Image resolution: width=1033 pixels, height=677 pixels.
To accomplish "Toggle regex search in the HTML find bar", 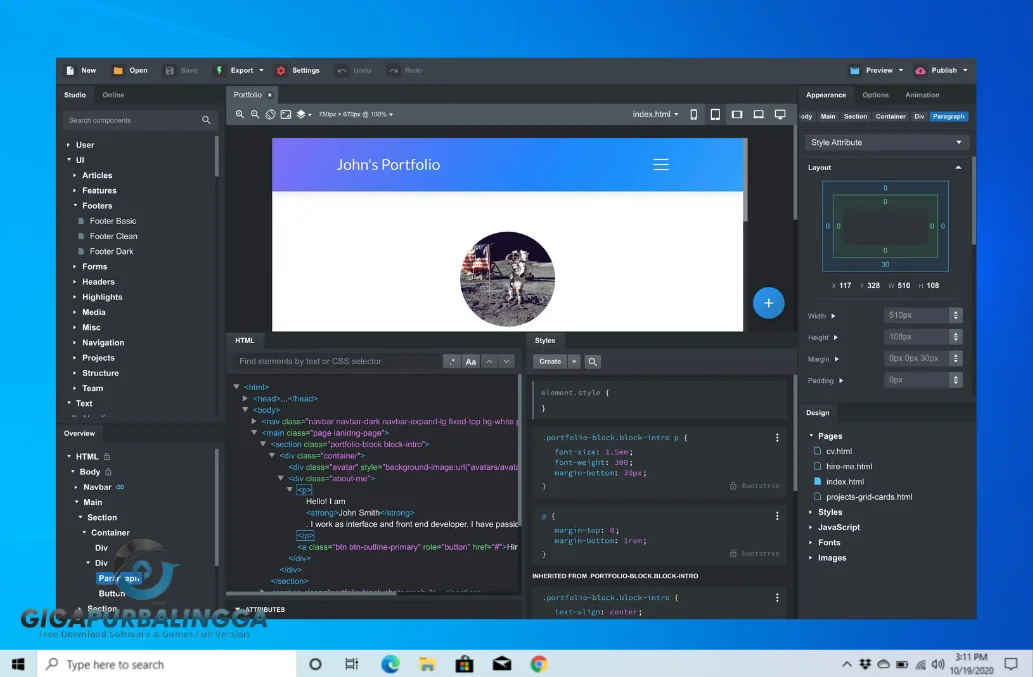I will (452, 361).
